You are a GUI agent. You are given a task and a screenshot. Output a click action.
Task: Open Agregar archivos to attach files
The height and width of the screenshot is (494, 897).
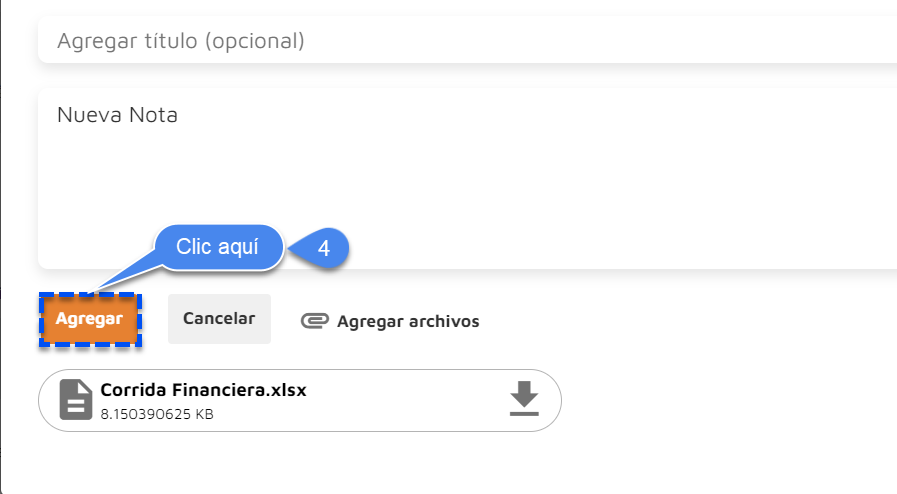click(x=390, y=321)
